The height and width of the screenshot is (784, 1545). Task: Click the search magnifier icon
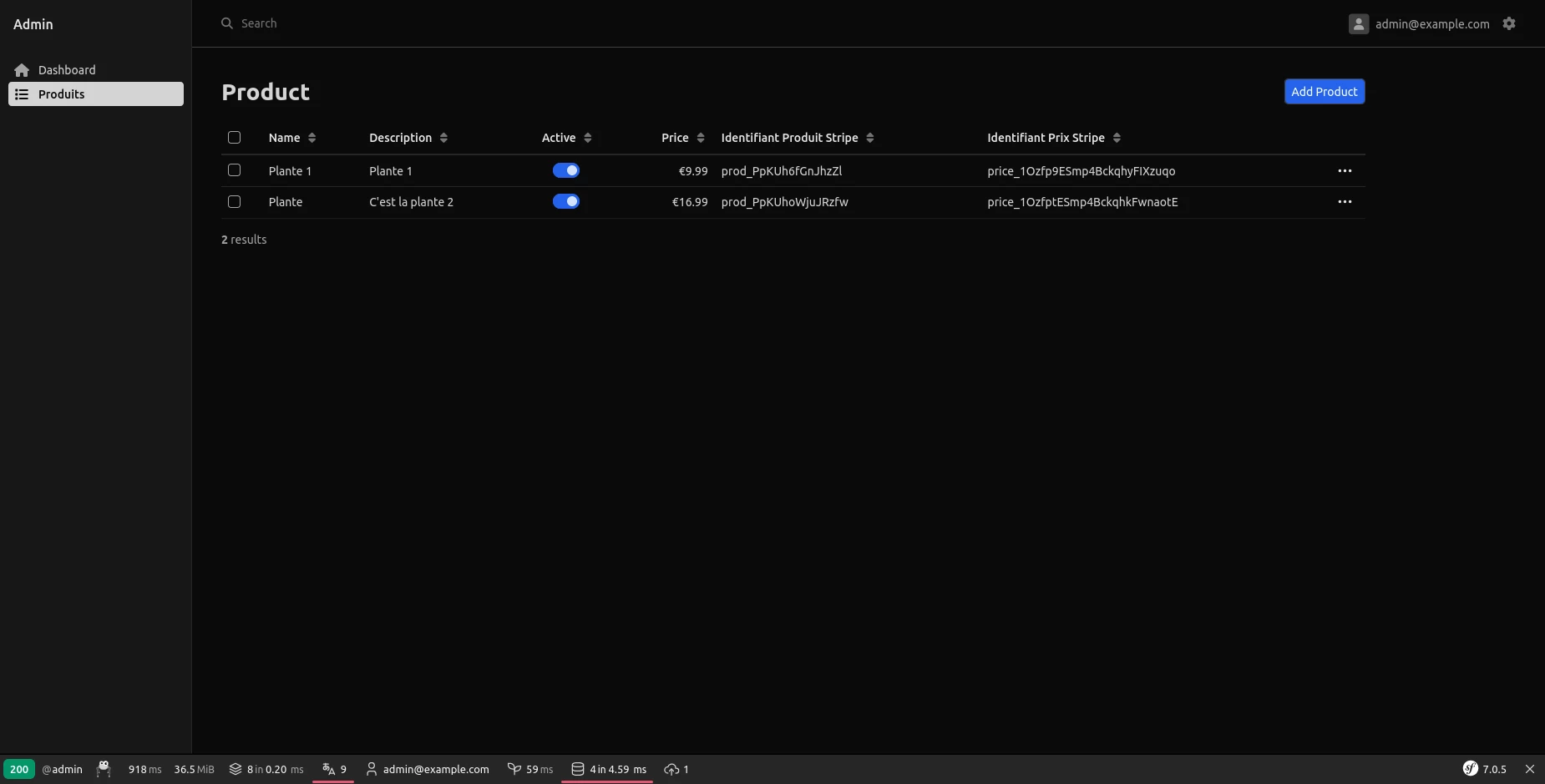[226, 23]
